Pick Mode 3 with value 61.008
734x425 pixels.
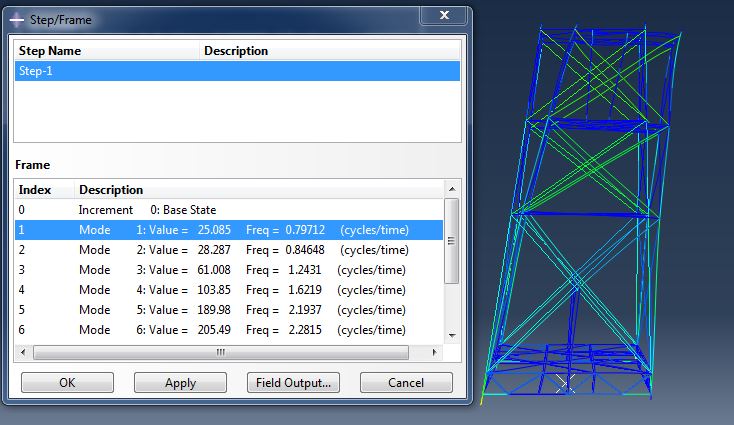[228, 270]
